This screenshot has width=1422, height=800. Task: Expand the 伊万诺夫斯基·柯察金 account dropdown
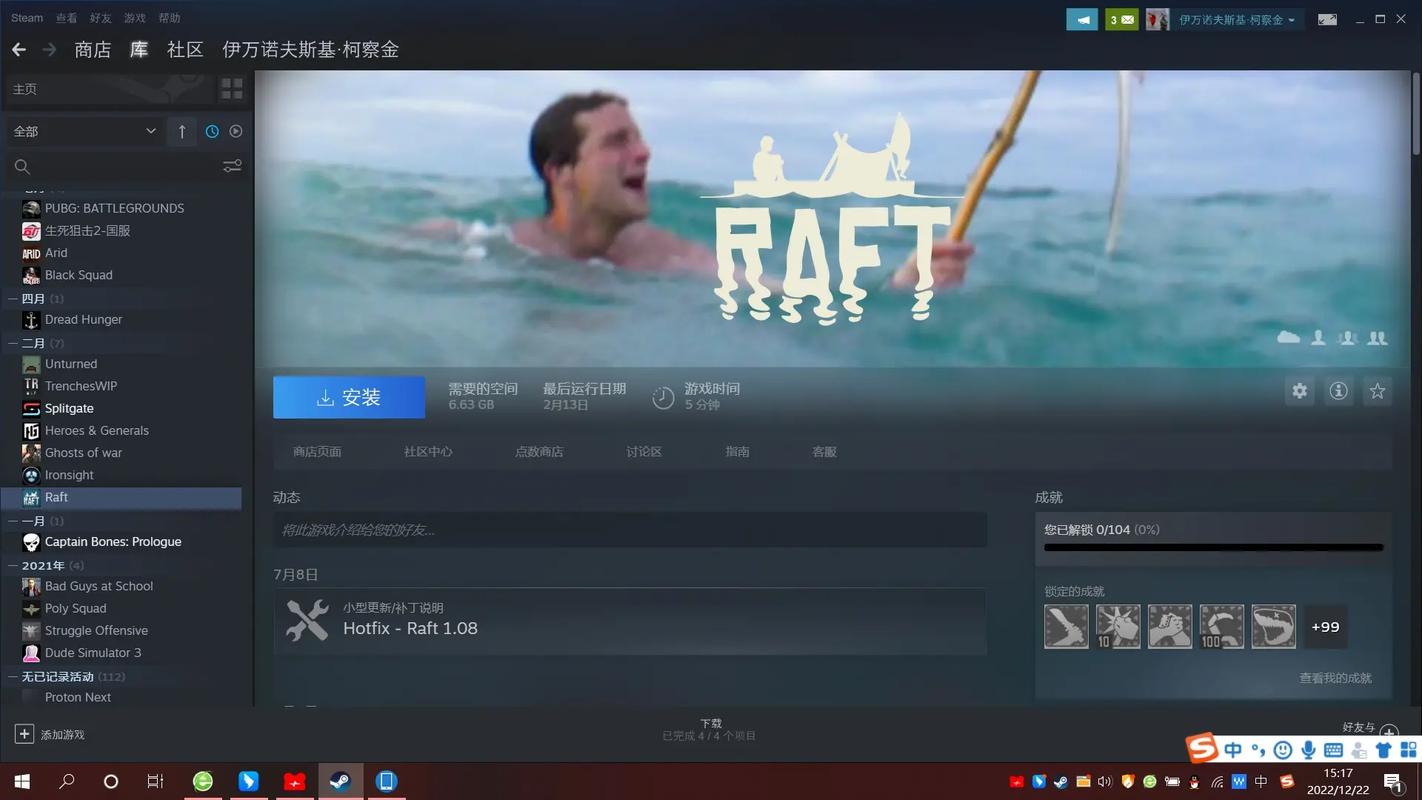(1237, 19)
